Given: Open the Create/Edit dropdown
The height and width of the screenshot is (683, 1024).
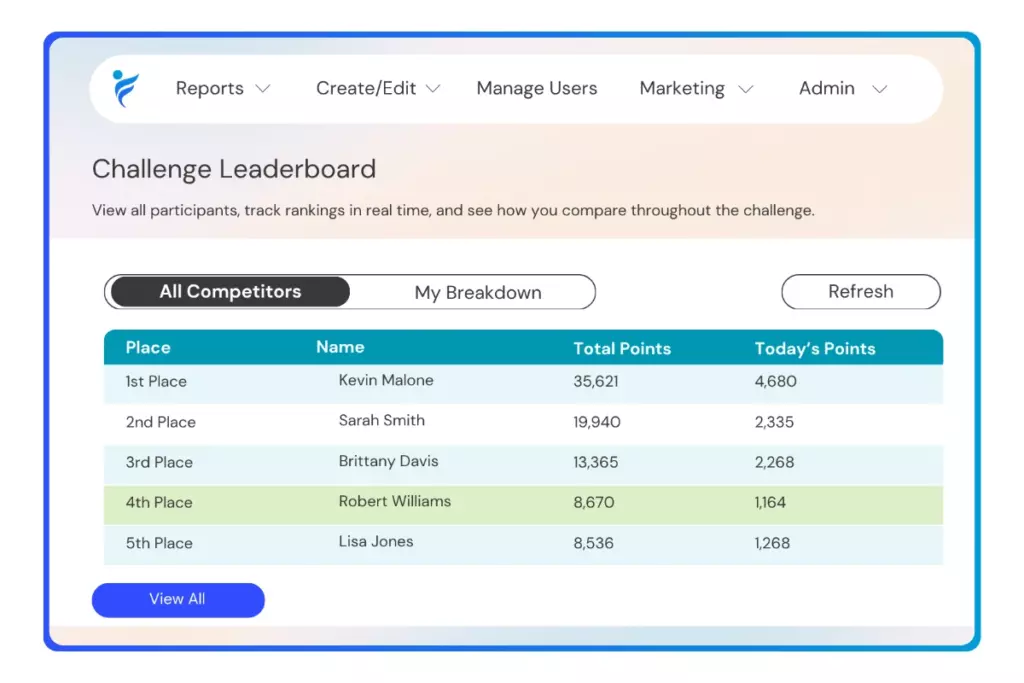Looking at the screenshot, I should (377, 88).
